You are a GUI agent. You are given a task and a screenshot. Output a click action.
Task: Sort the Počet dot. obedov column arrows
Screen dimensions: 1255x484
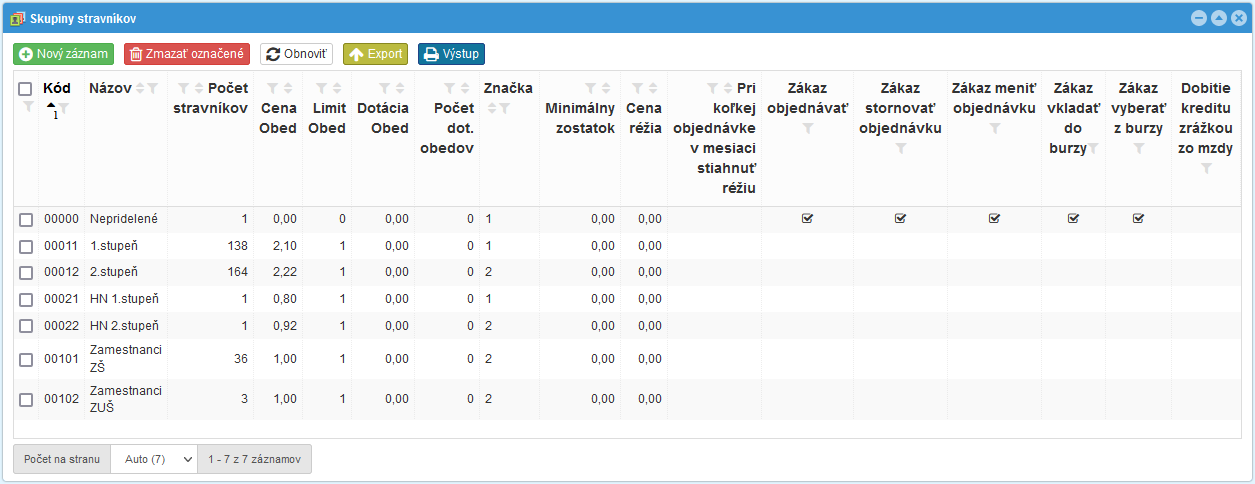(x=465, y=88)
